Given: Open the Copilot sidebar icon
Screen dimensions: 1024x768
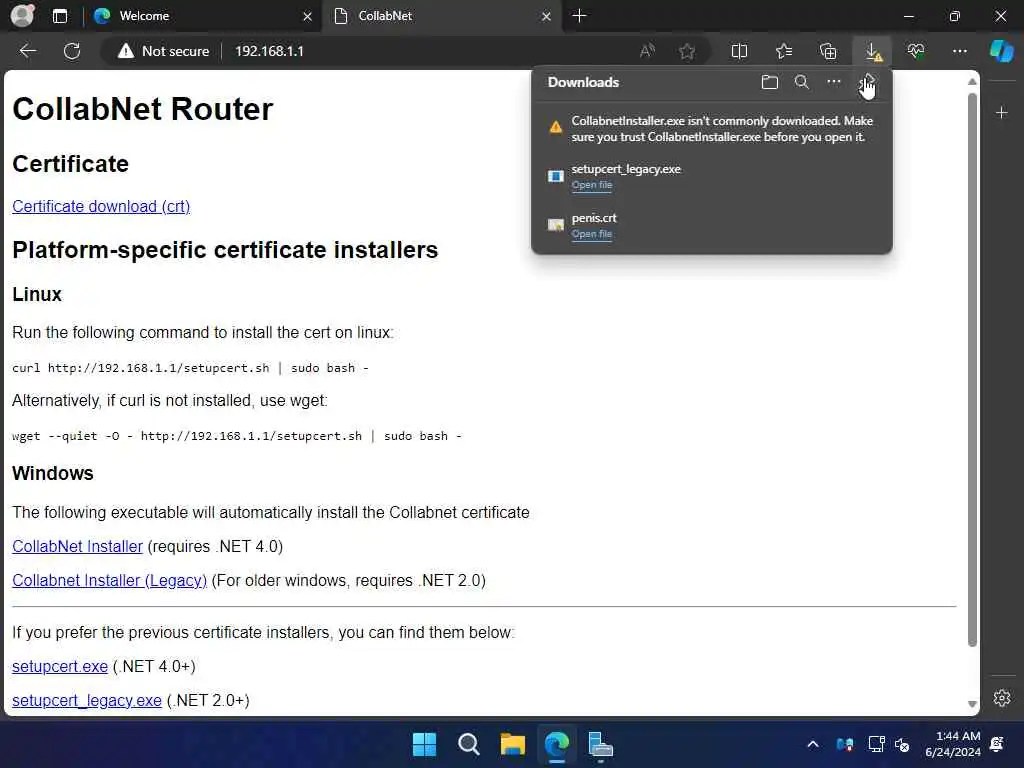Looking at the screenshot, I should click(1001, 51).
